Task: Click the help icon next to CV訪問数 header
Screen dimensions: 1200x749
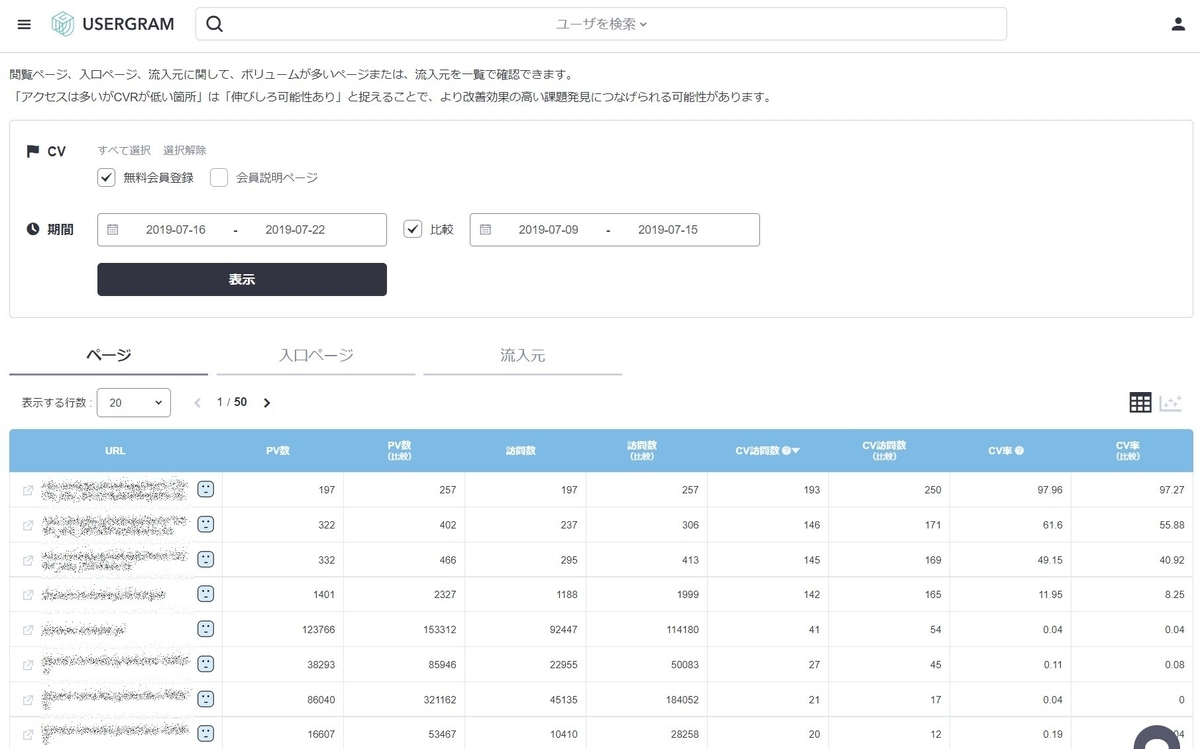Action: pos(786,451)
